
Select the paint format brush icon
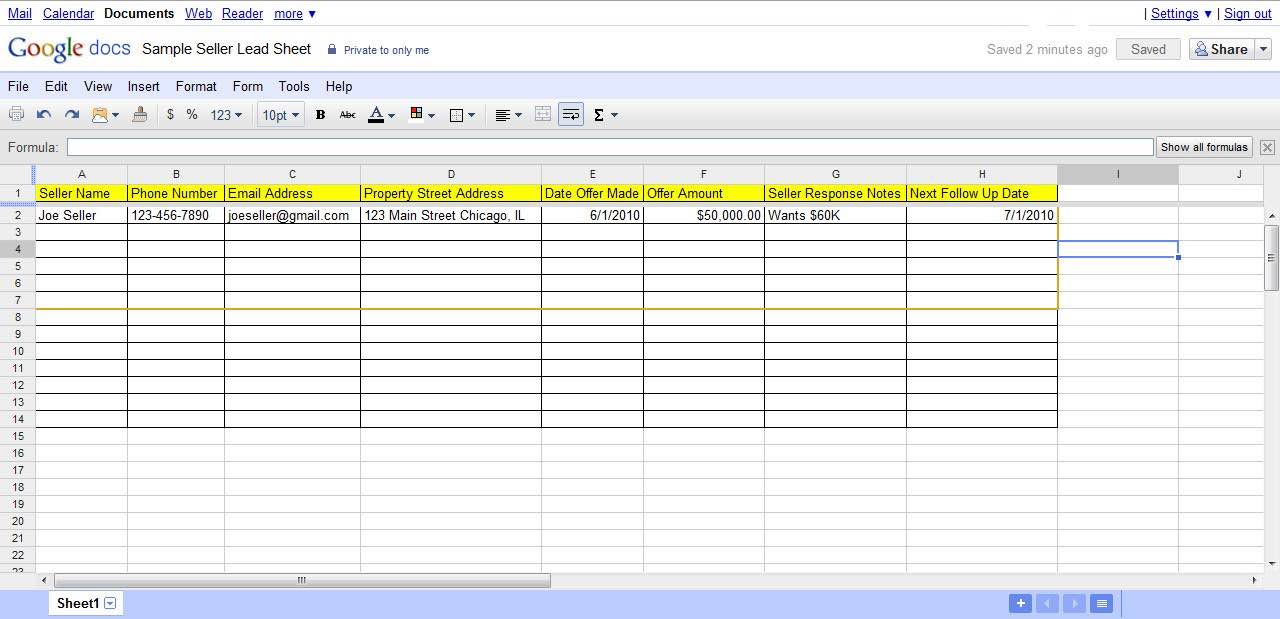[140, 115]
